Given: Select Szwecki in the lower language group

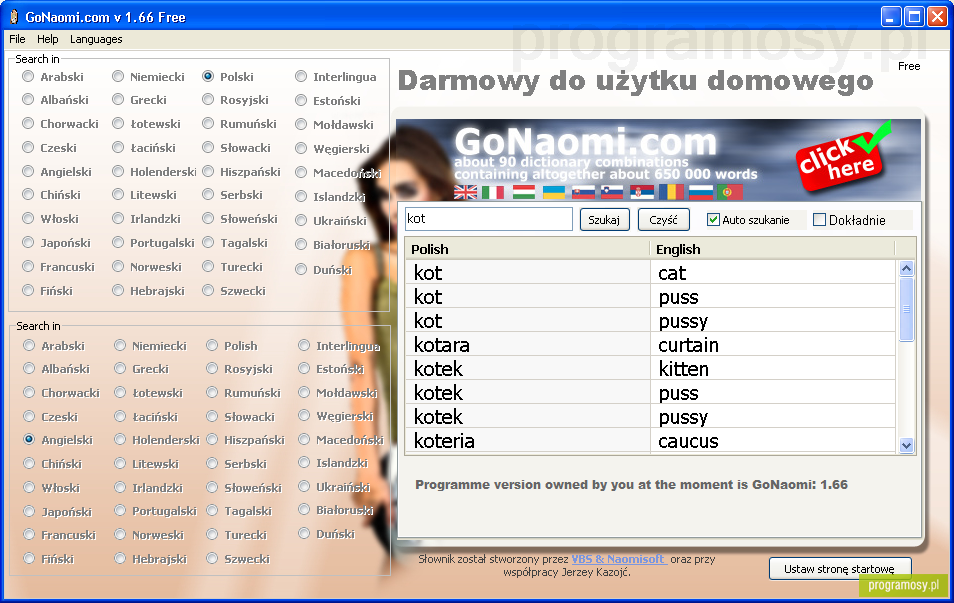Looking at the screenshot, I should pyautogui.click(x=212, y=559).
